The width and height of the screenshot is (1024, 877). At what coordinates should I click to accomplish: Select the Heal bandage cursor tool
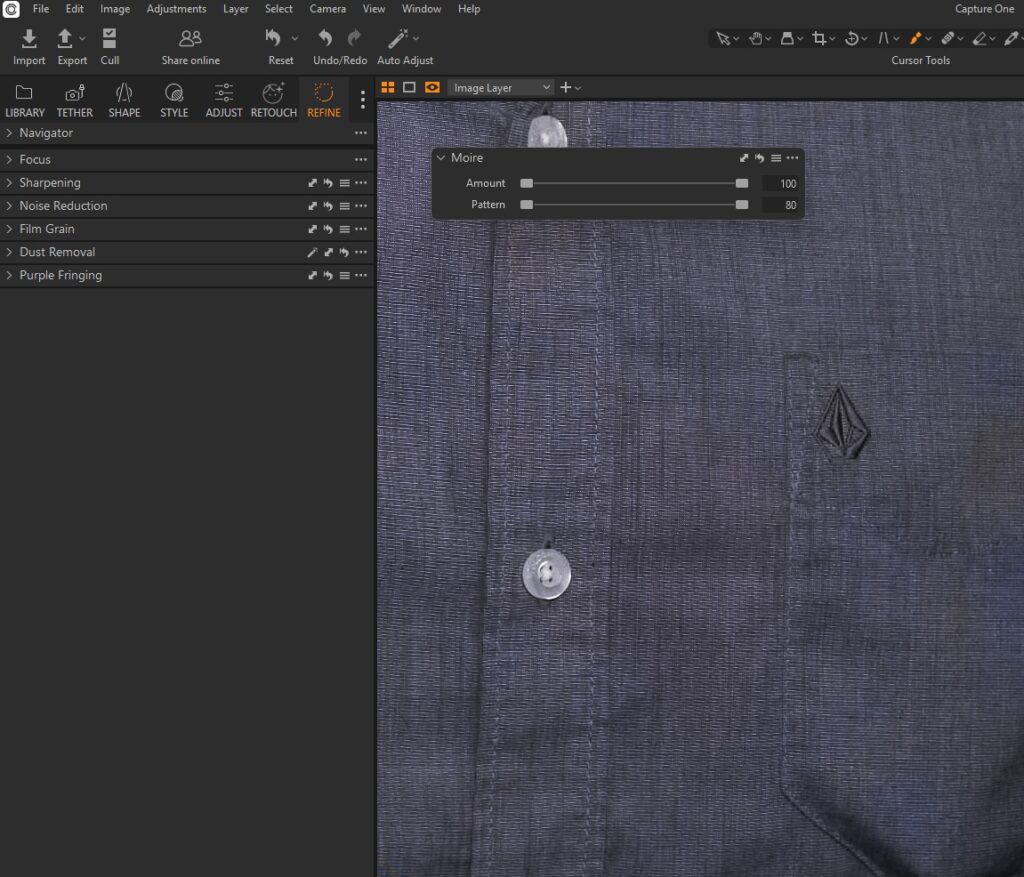[947, 38]
